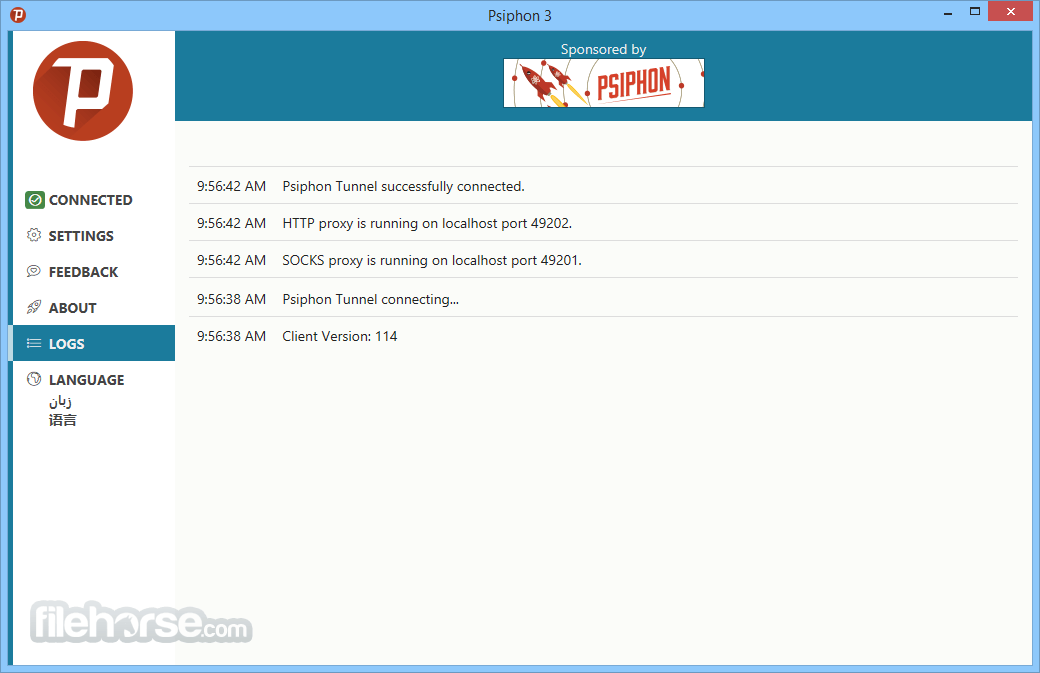Close the Psiphon 3 window
The image size is (1040, 673).
(x=1010, y=11)
